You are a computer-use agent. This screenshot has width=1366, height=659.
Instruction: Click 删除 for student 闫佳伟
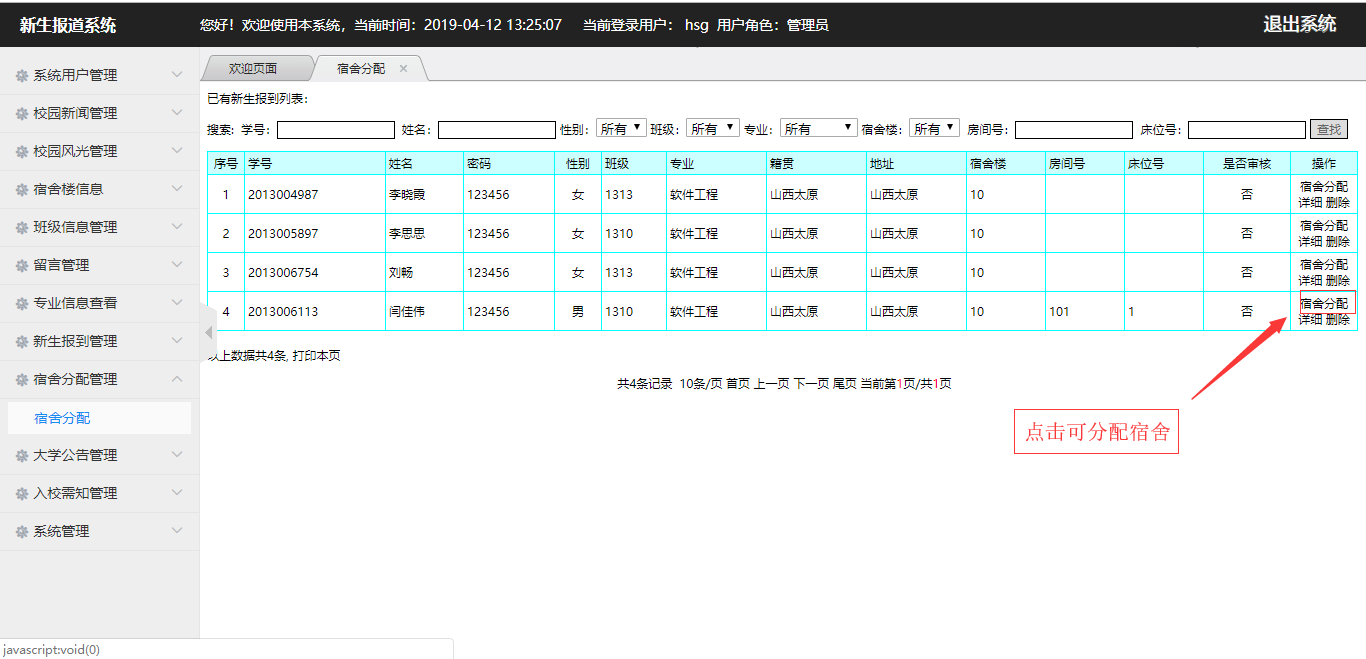pos(1338,319)
